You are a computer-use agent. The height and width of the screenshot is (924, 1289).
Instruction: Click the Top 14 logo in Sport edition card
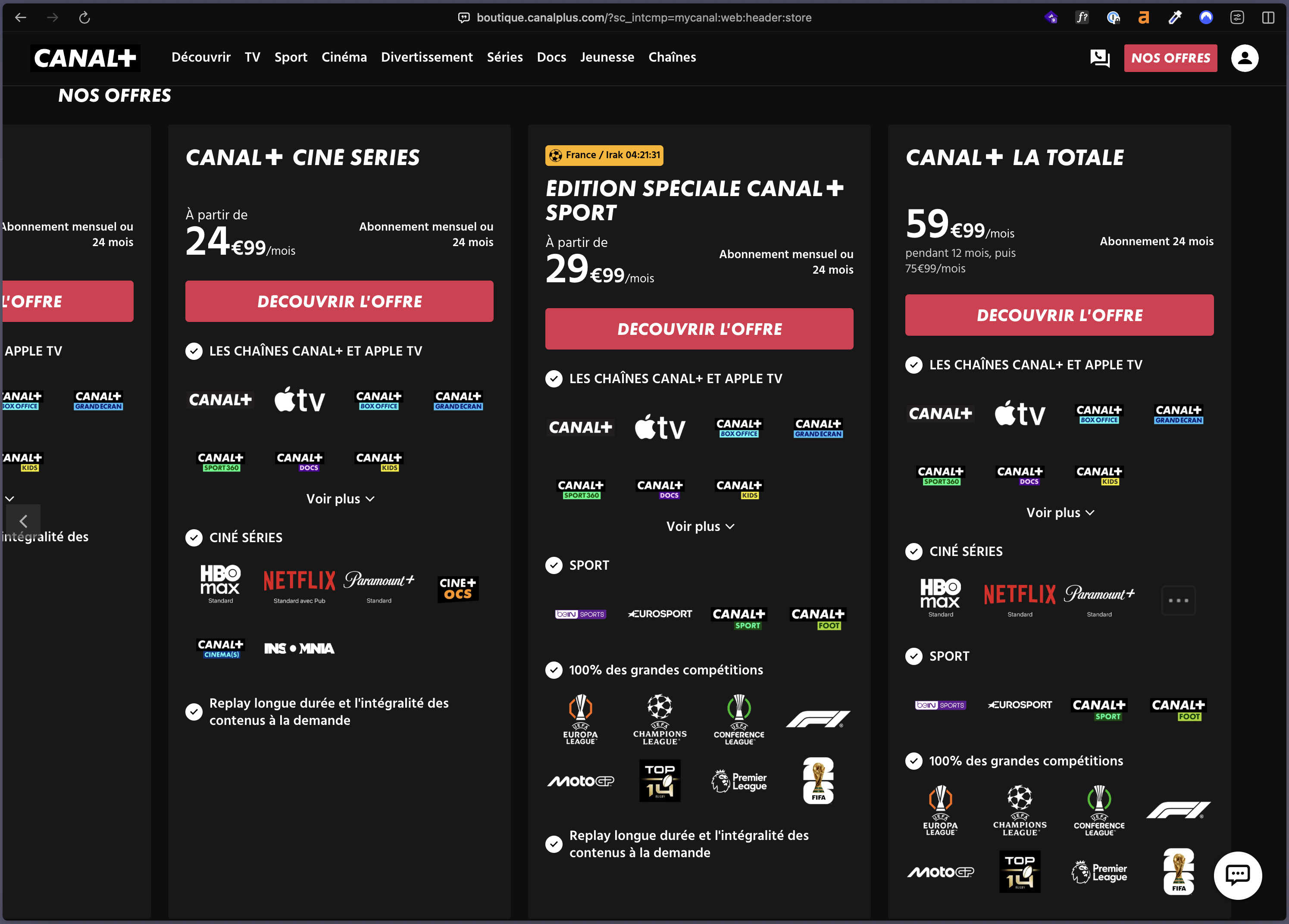tap(660, 780)
